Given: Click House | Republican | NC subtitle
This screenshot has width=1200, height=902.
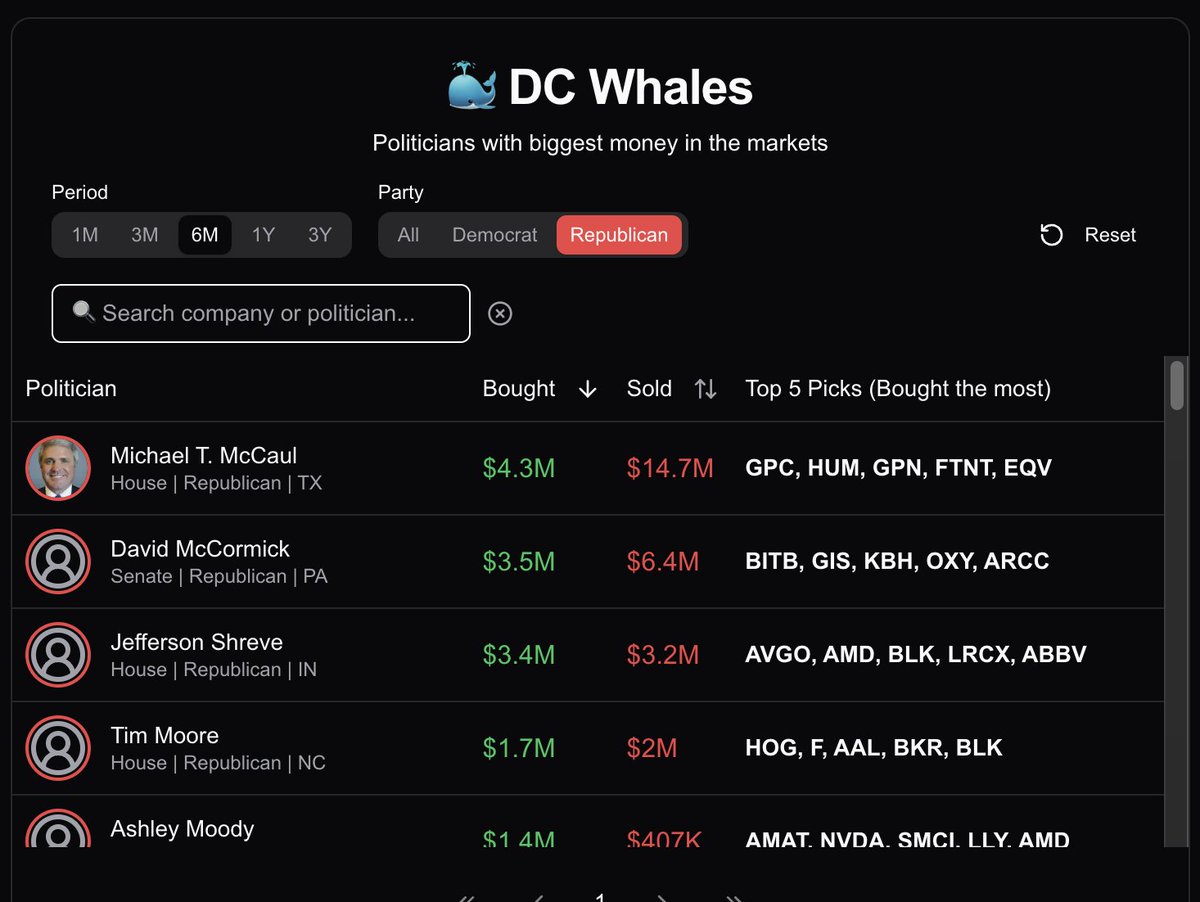Looking at the screenshot, I should click(x=218, y=763).
